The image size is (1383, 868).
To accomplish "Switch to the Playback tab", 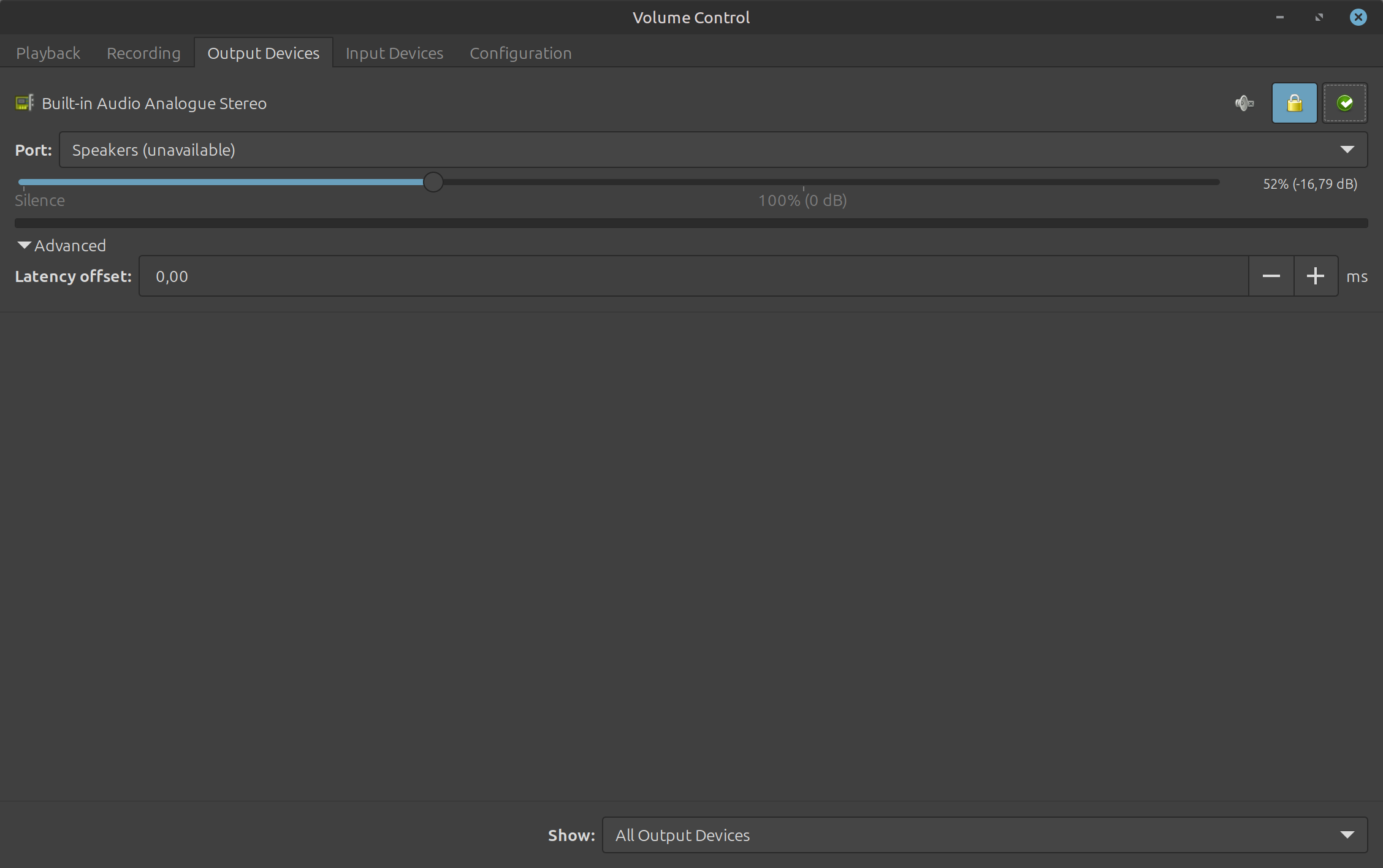I will (48, 53).
